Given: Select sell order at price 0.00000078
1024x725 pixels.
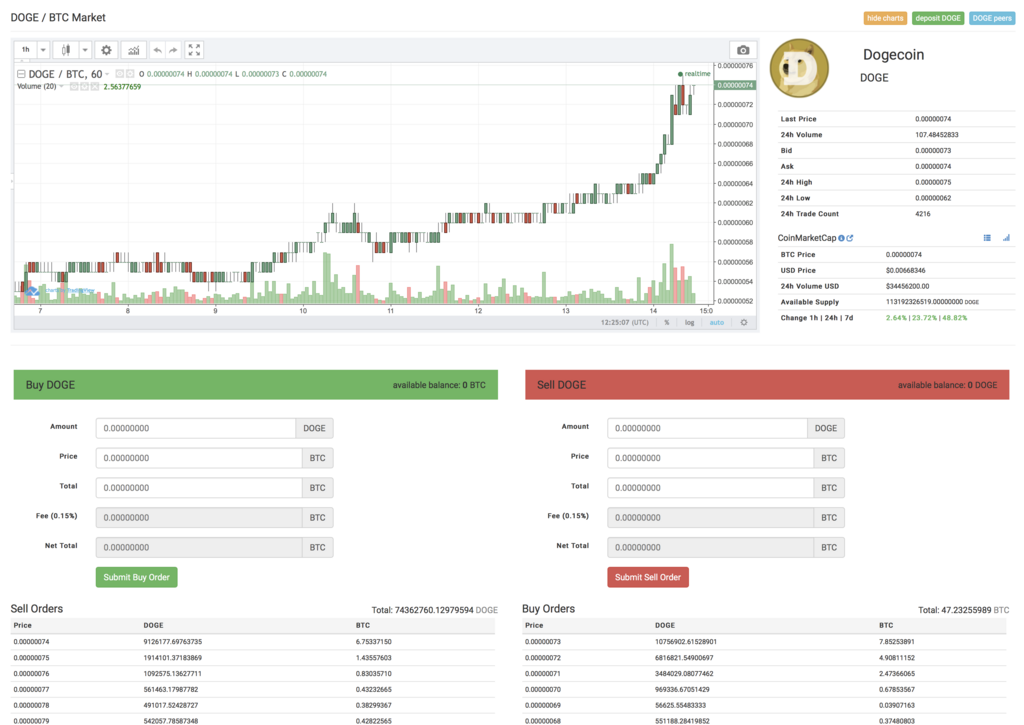Looking at the screenshot, I should point(253,705).
